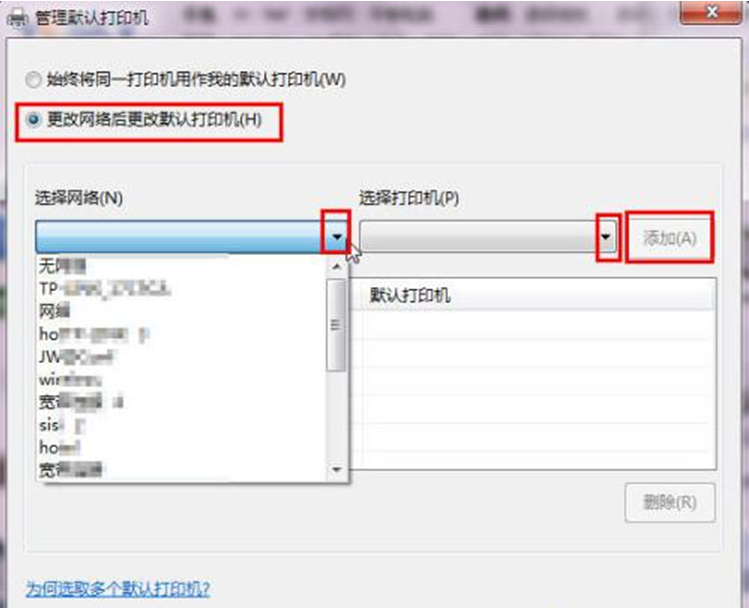Choose the first network entry starting with 无
Image resolution: width=749 pixels, height=608 pixels.
click(x=182, y=266)
